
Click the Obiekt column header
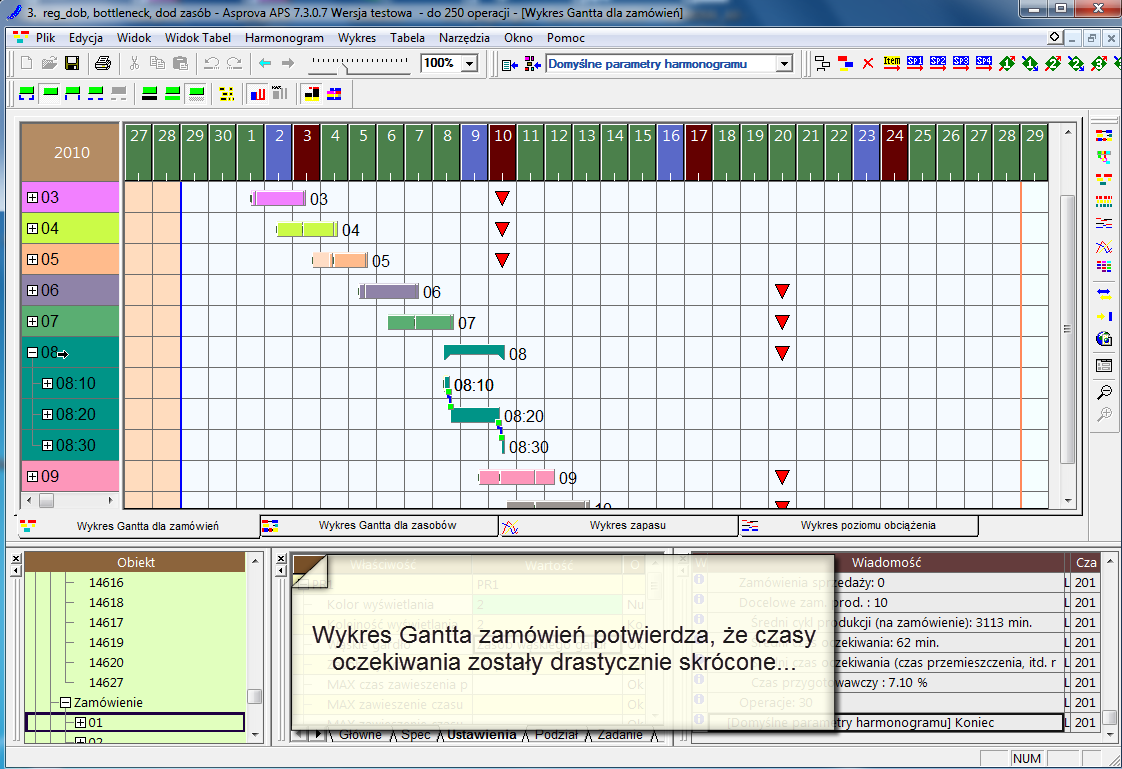(136, 562)
